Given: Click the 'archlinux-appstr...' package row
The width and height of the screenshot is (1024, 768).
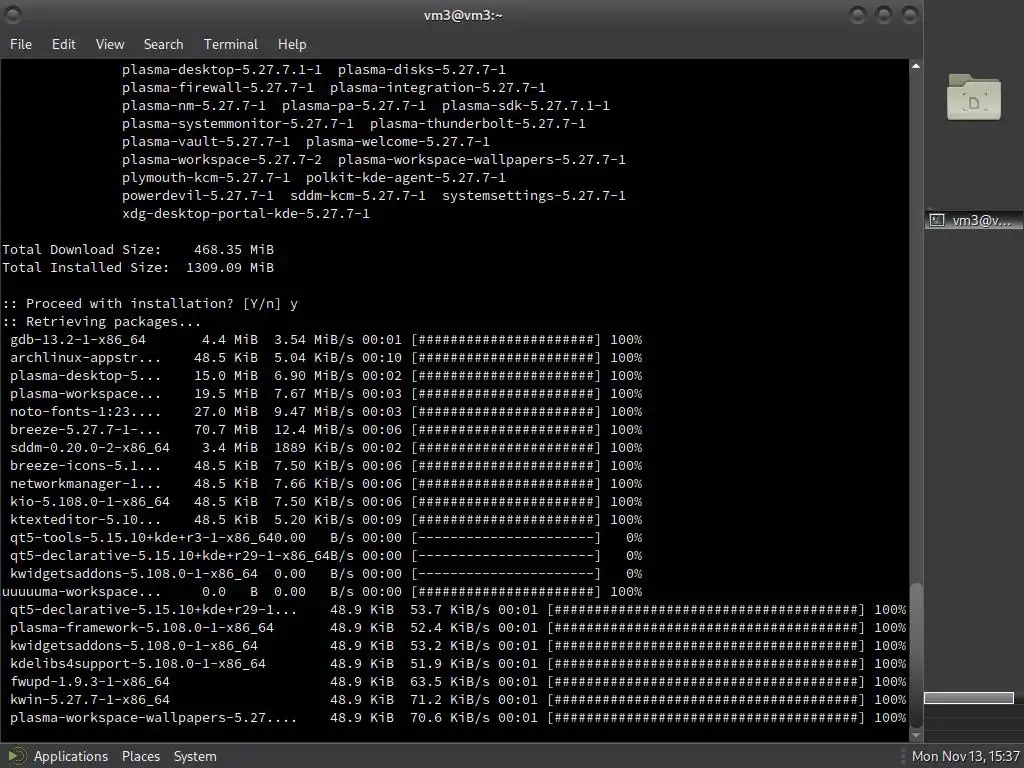Looking at the screenshot, I should pos(326,357).
